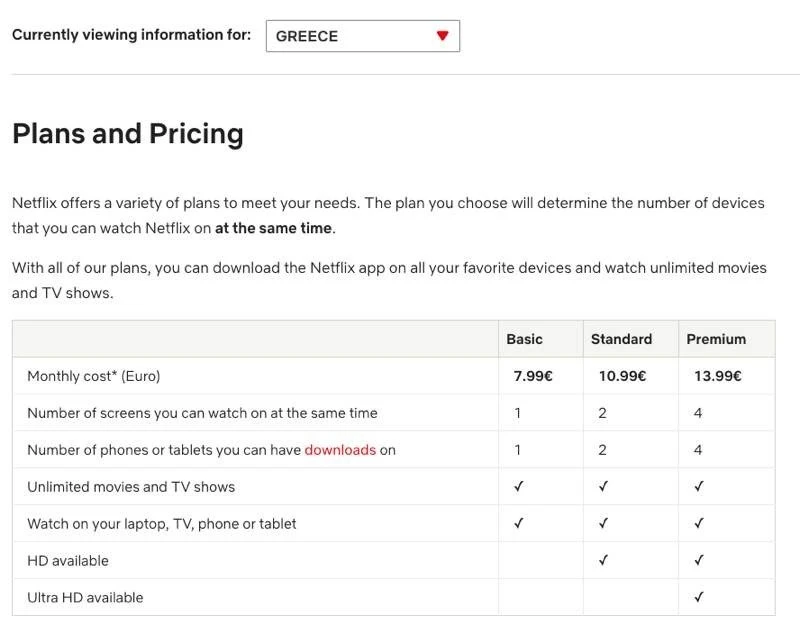
Task: Click the "Plans and Pricing" heading
Action: tap(128, 134)
